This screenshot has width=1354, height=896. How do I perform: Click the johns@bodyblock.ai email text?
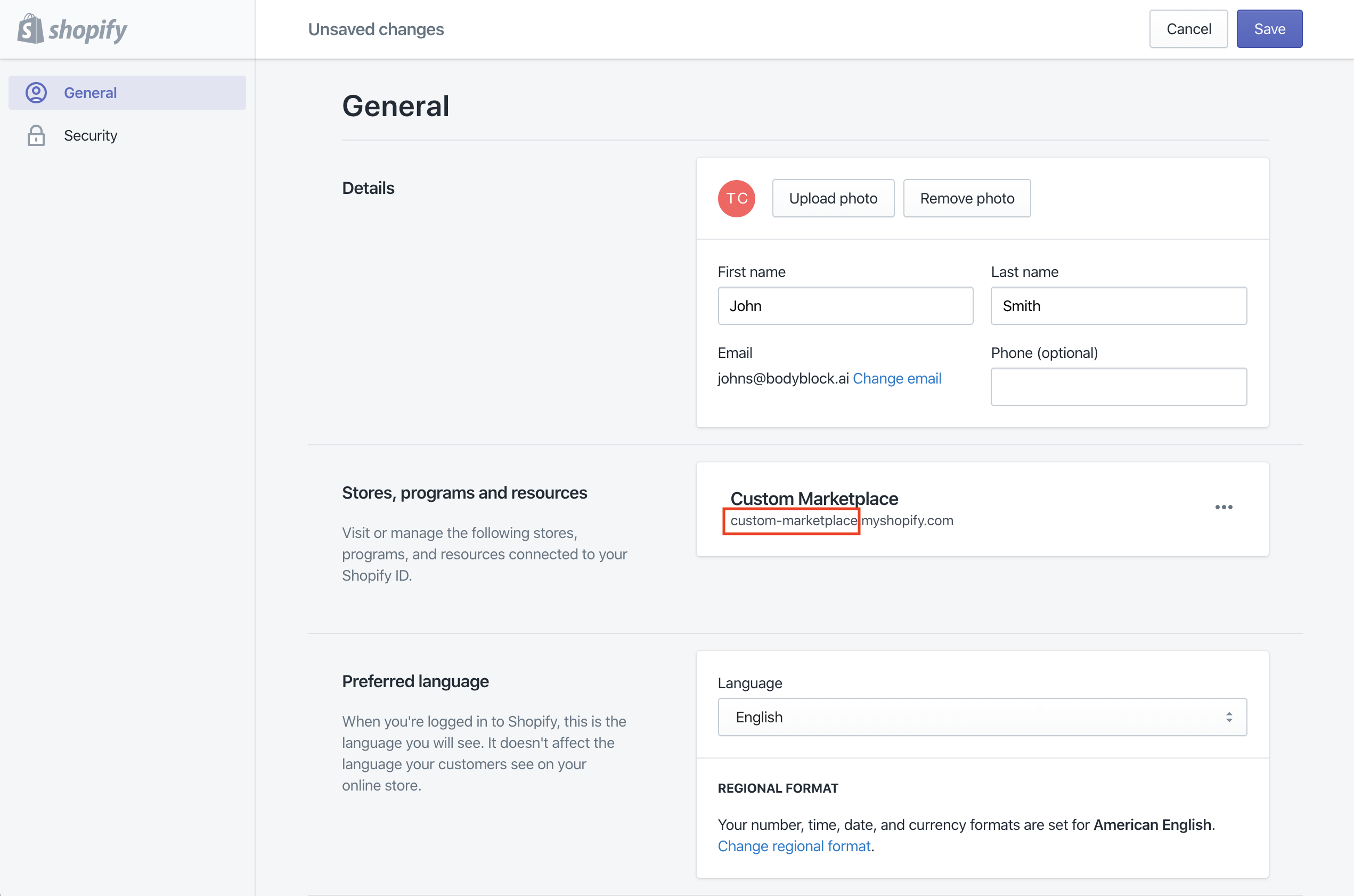coord(783,378)
